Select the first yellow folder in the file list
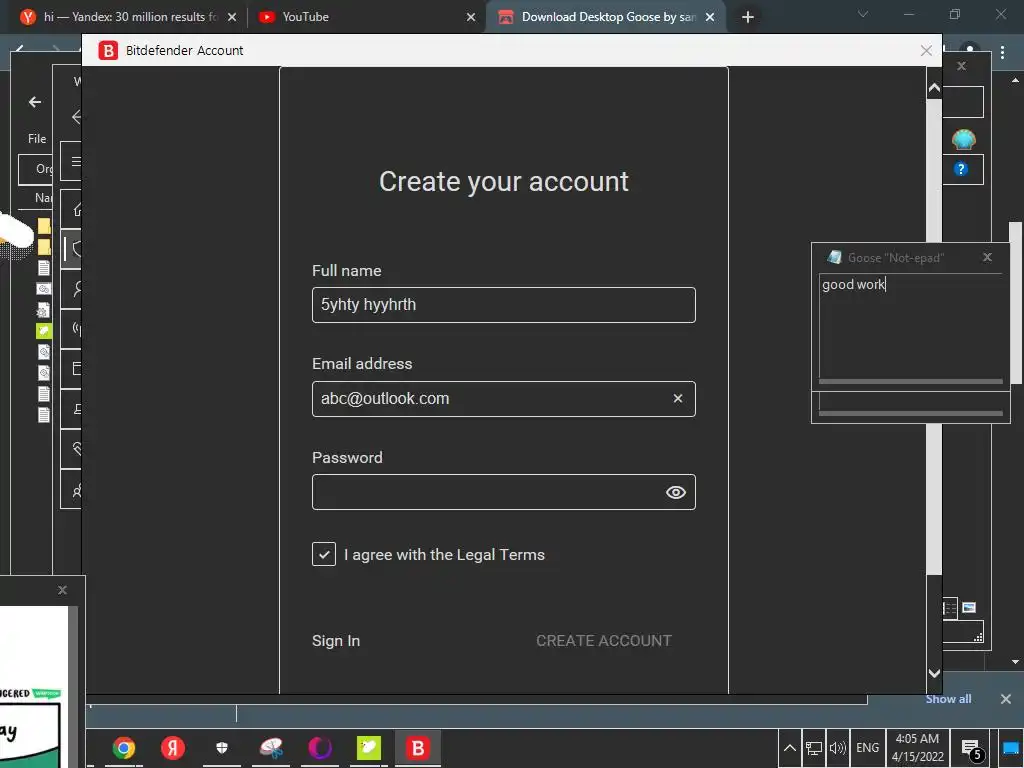 pyautogui.click(x=44, y=226)
